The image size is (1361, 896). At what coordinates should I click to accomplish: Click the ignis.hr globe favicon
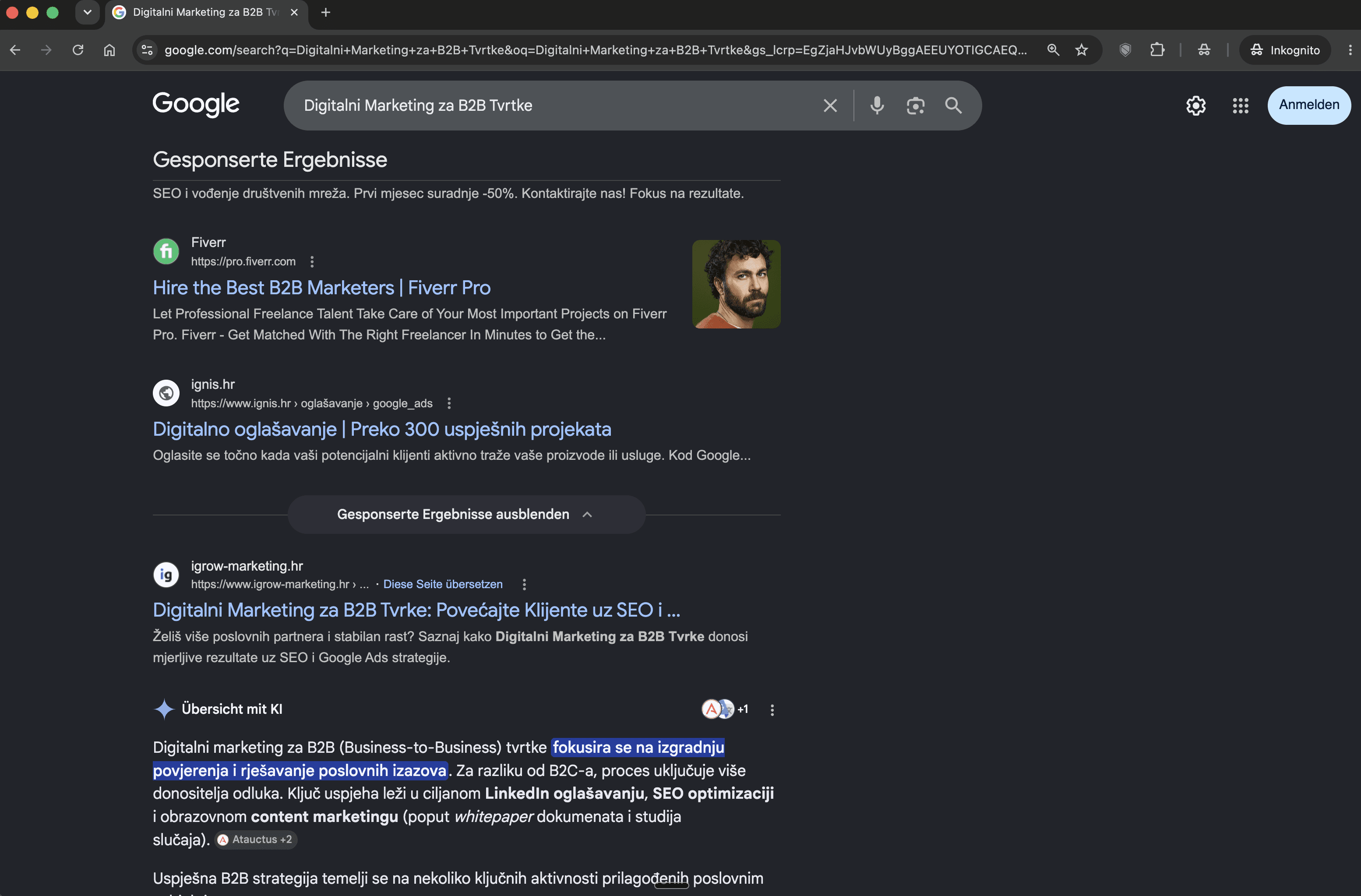tap(166, 393)
